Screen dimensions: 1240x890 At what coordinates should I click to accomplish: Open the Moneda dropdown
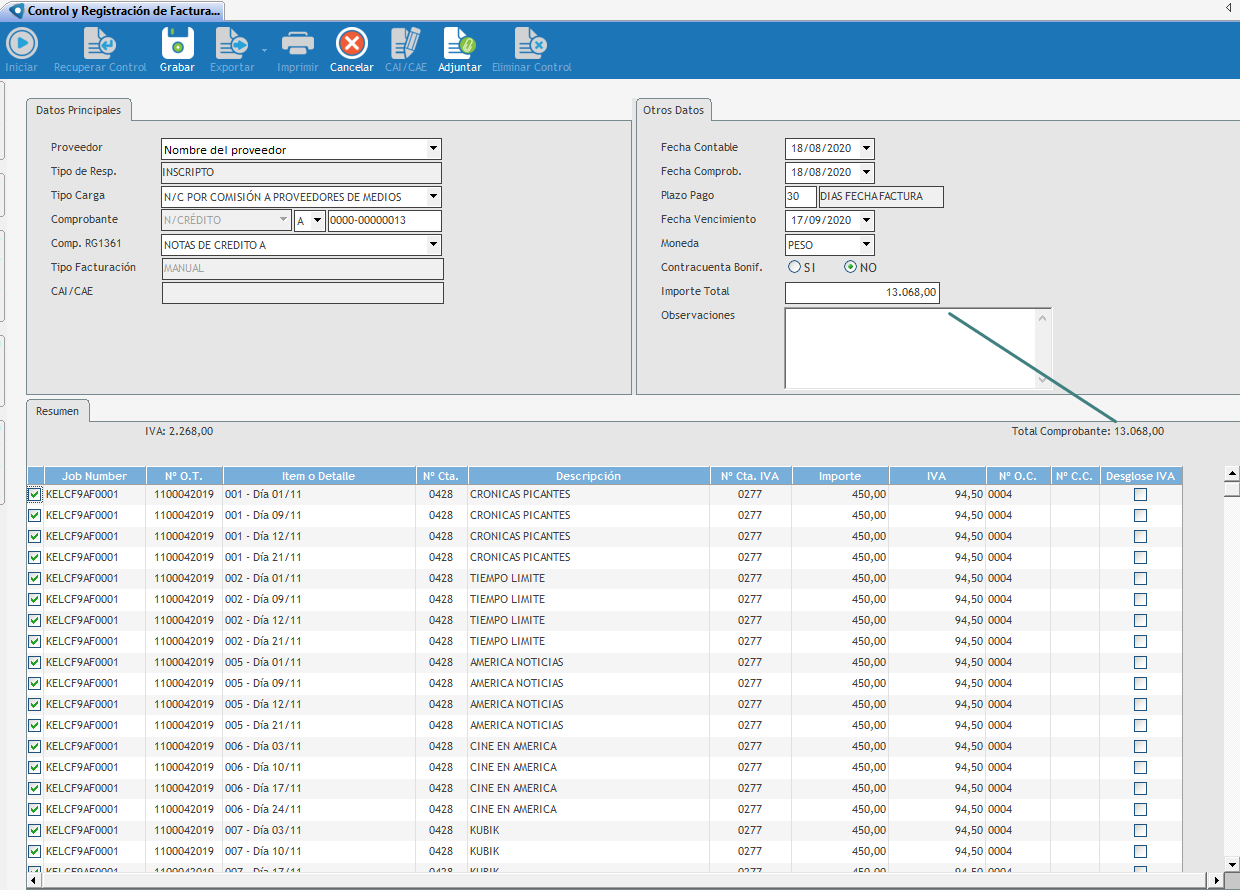pyautogui.click(x=866, y=244)
